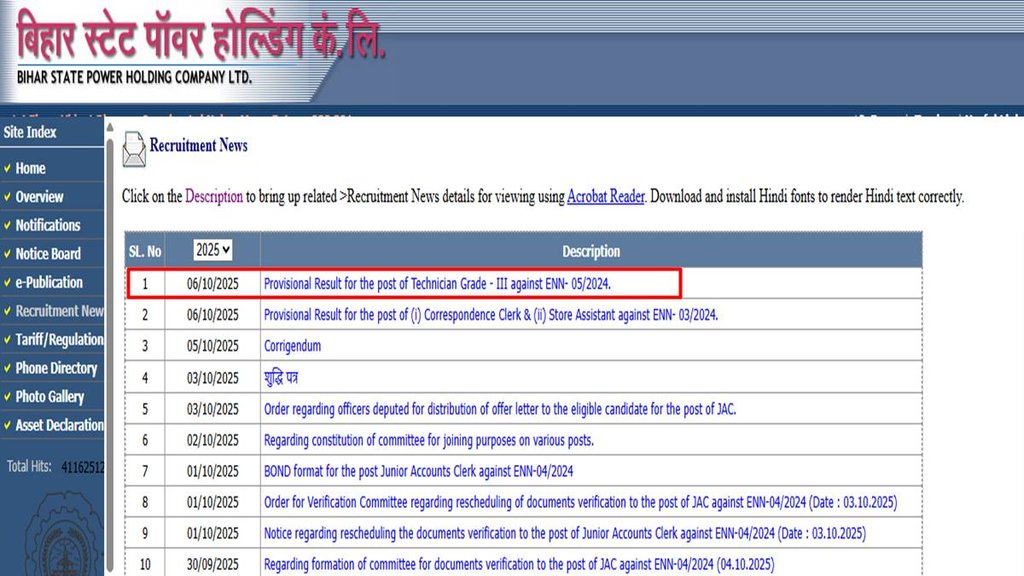Select Notice Board from the sidebar

[48, 254]
